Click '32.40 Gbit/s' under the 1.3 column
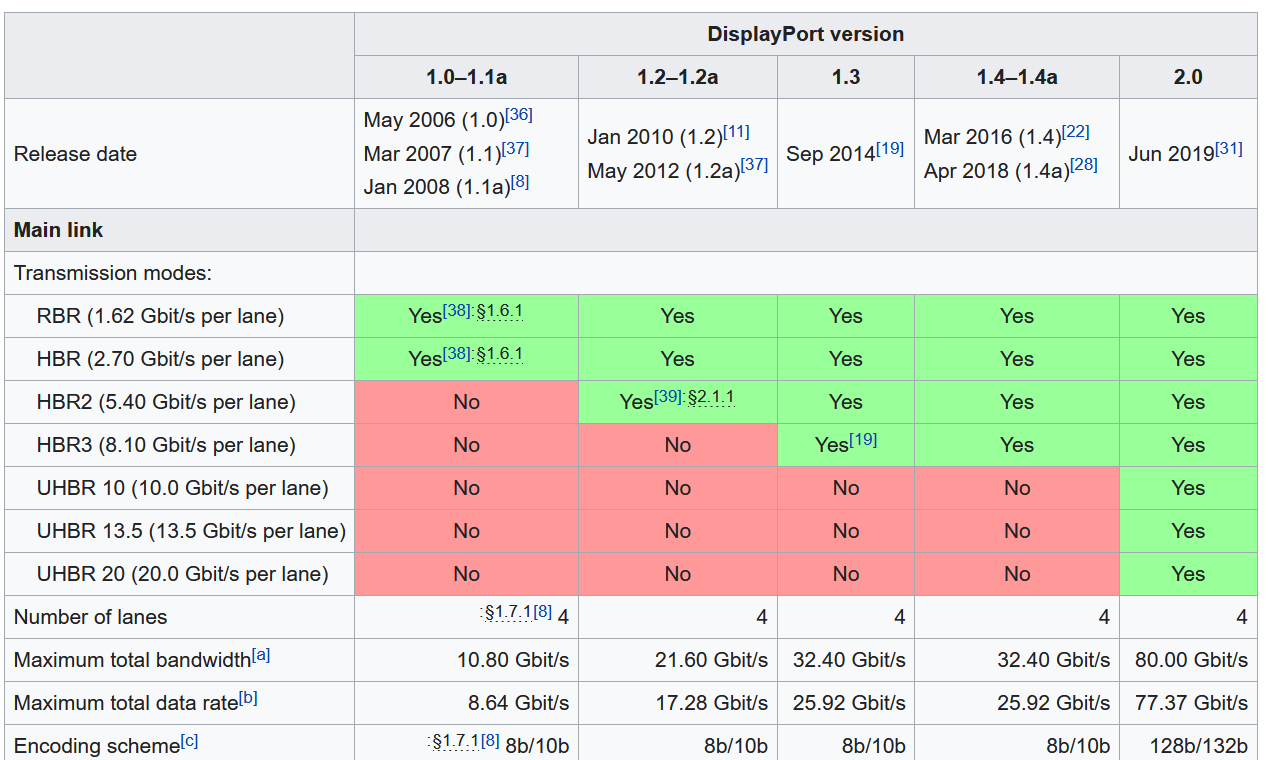The height and width of the screenshot is (760, 1278). click(x=848, y=660)
